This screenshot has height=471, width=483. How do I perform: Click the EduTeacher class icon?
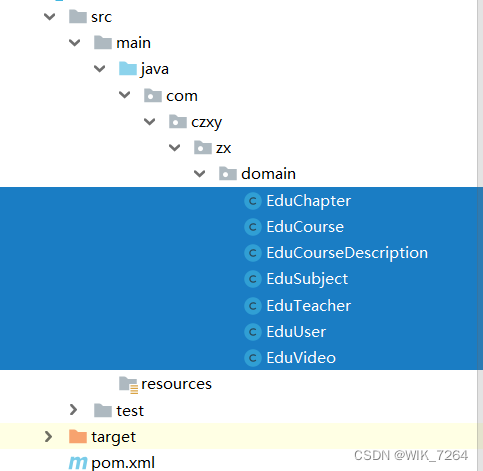click(253, 306)
